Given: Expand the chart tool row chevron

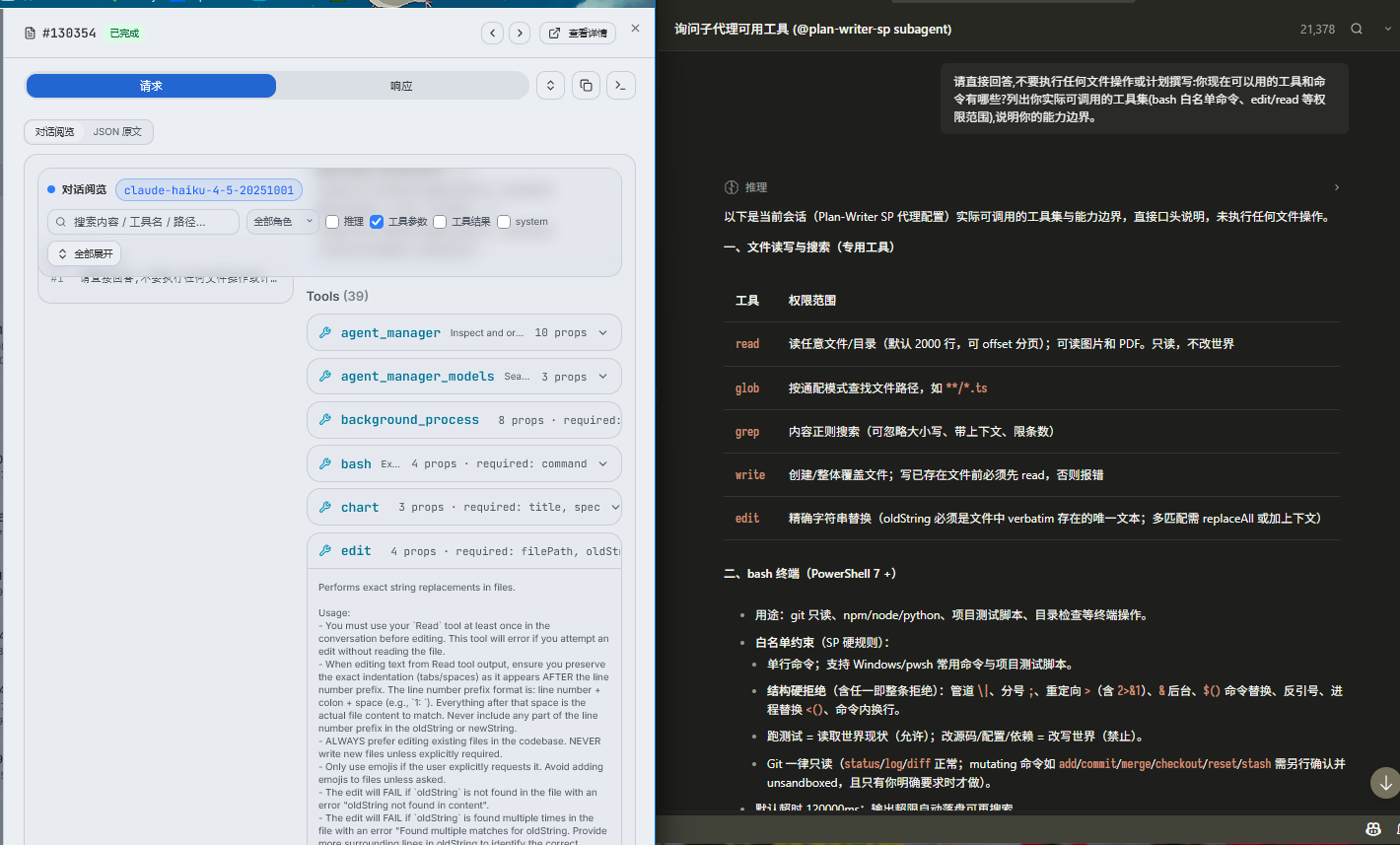Looking at the screenshot, I should tap(615, 507).
